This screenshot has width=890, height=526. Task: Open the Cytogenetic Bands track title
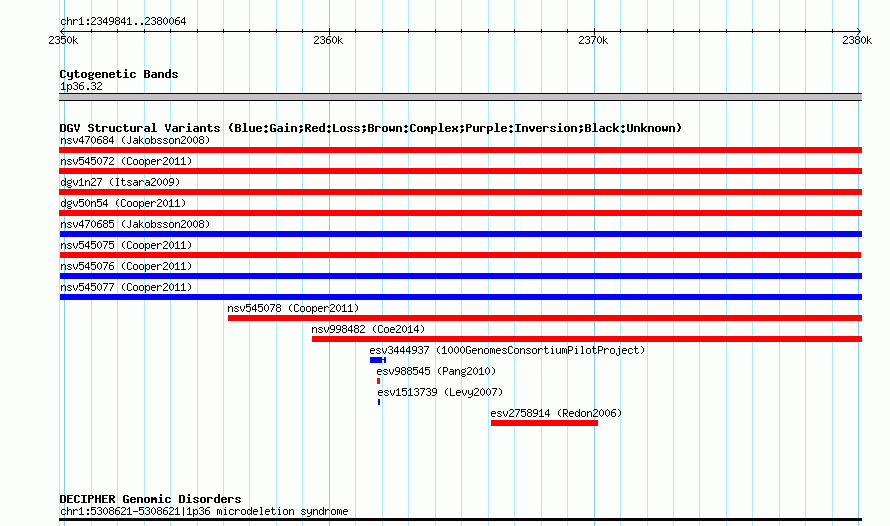point(119,74)
